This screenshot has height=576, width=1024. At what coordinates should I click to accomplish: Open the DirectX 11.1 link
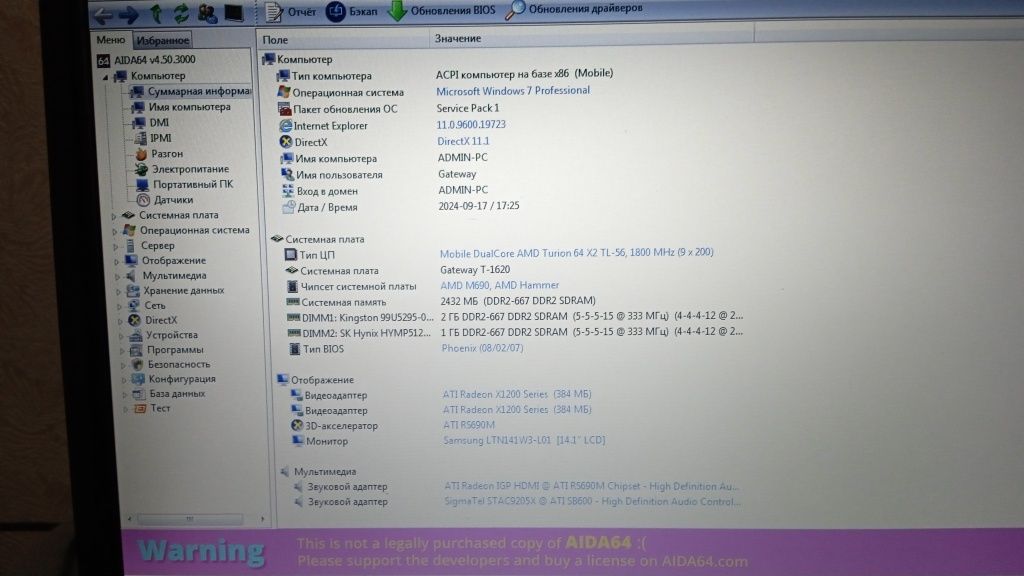tap(463, 141)
